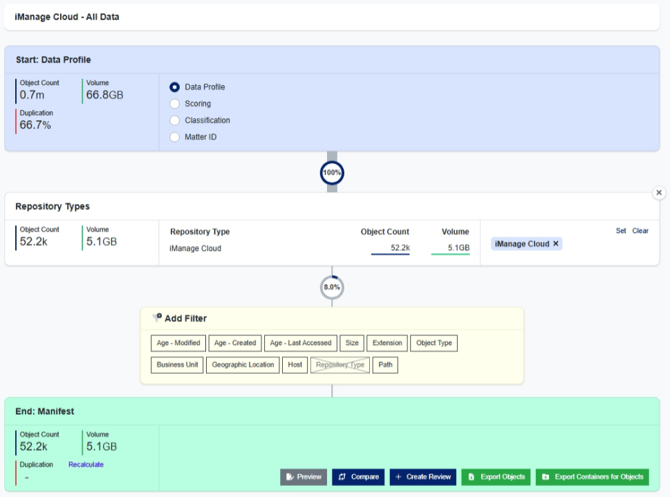Click the End: Manifest heading
This screenshot has width=670, height=497.
click(x=45, y=412)
